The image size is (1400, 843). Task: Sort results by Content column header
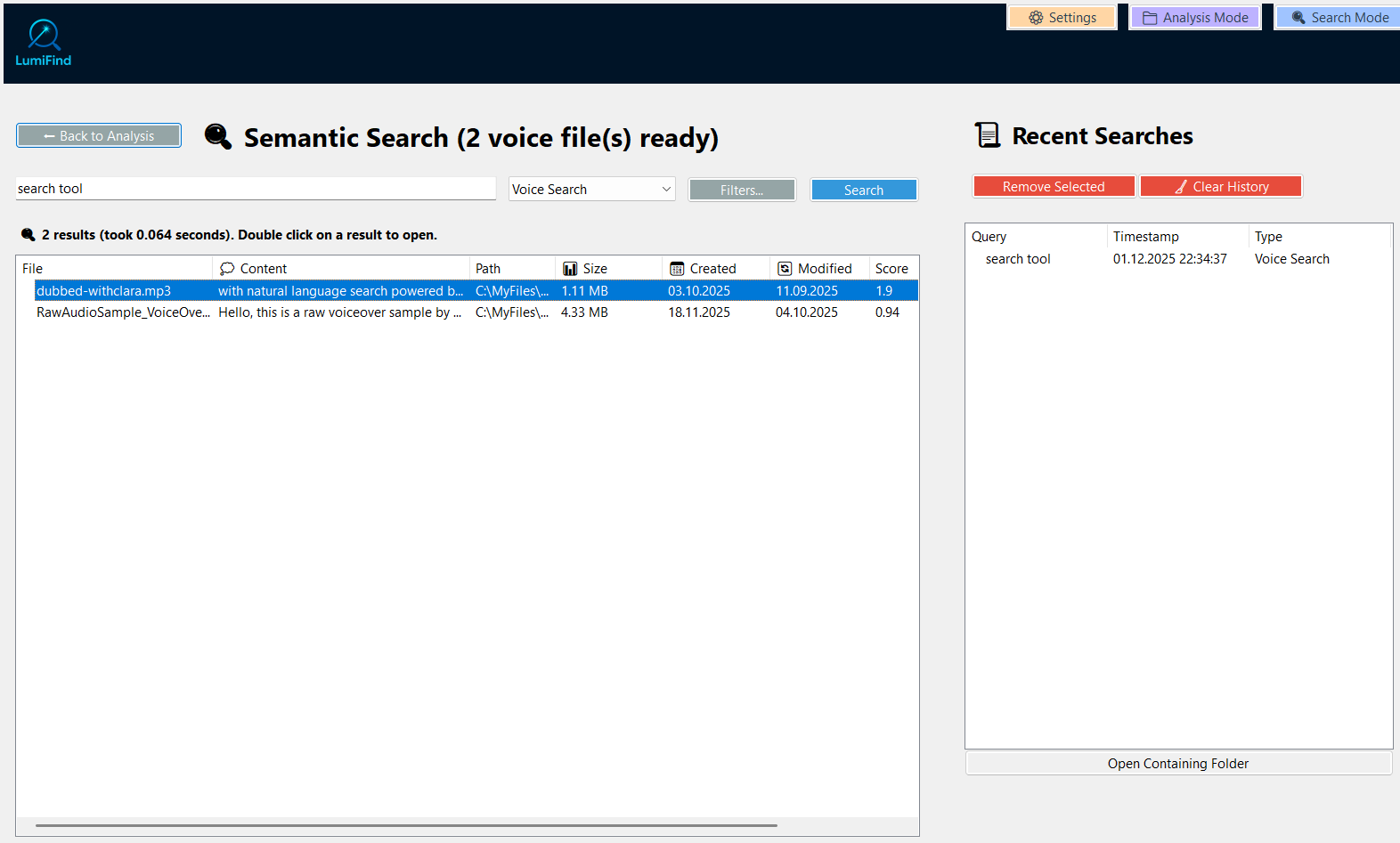click(x=341, y=269)
